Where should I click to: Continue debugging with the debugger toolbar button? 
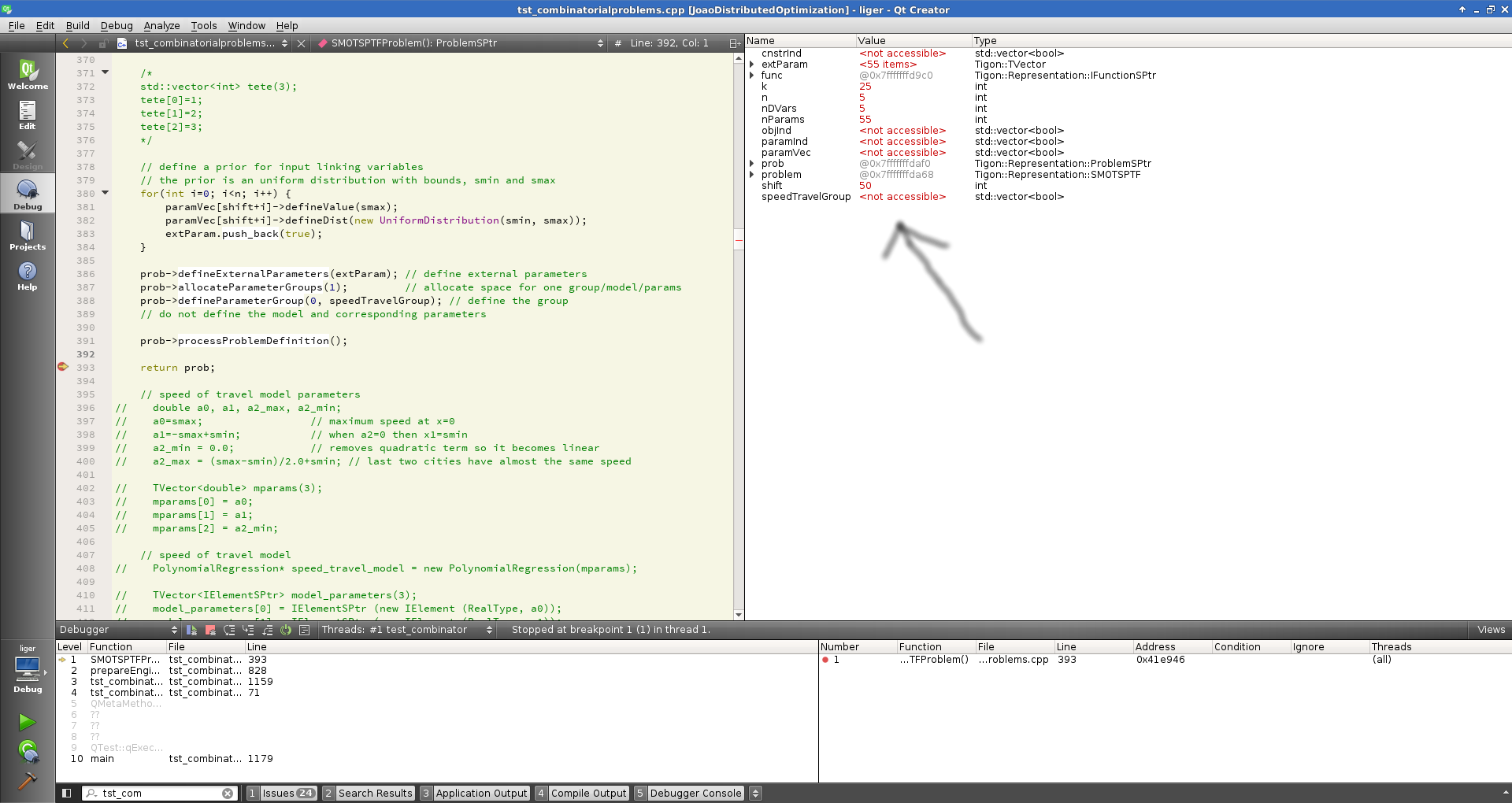191,630
